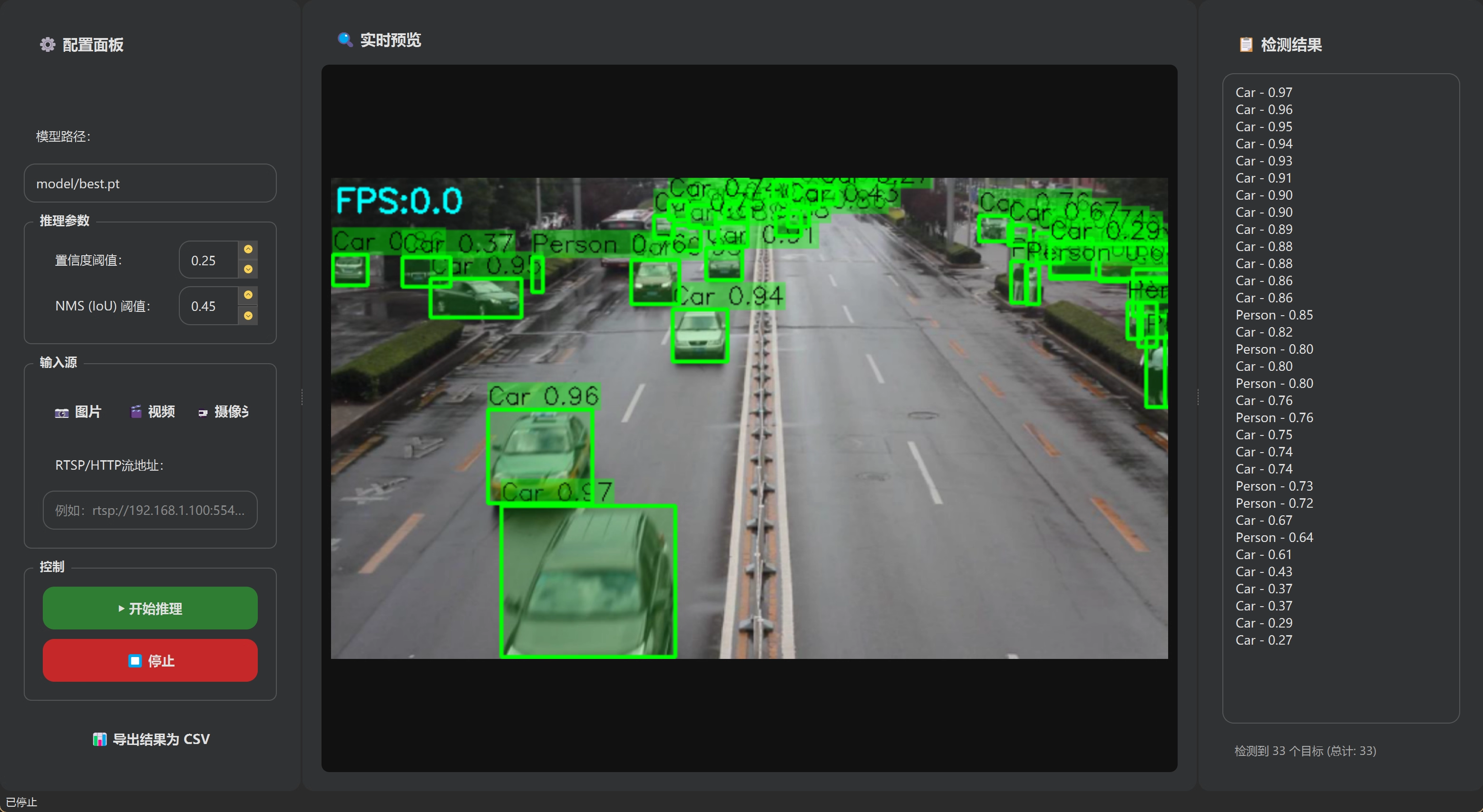
Task: Increase the 置信度阈值 value with up arrow
Action: click(248, 249)
